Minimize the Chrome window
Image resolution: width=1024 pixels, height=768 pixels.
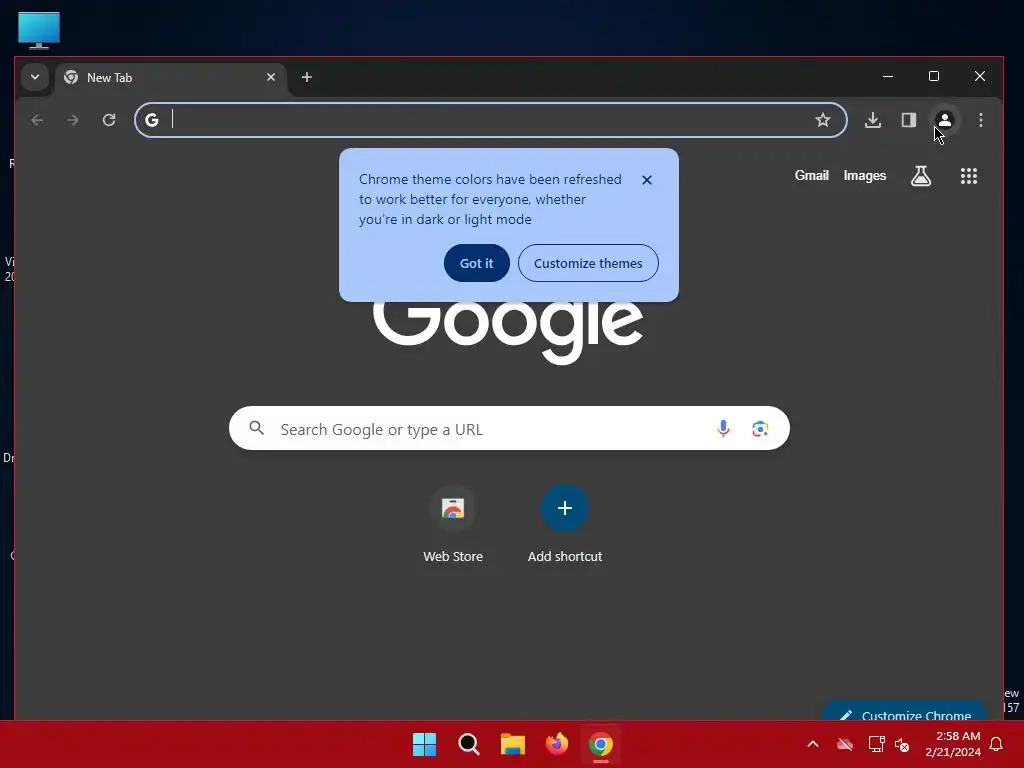[x=888, y=76]
